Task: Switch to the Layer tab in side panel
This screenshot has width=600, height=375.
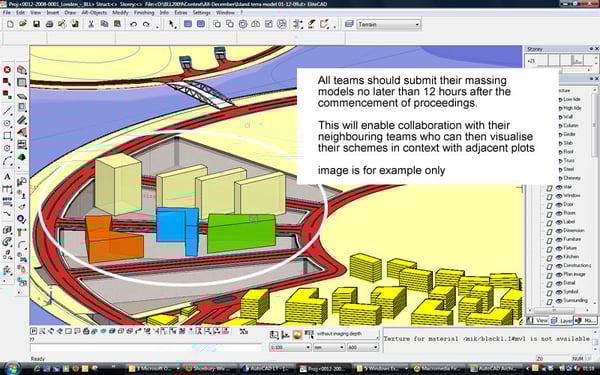Action: click(x=561, y=321)
